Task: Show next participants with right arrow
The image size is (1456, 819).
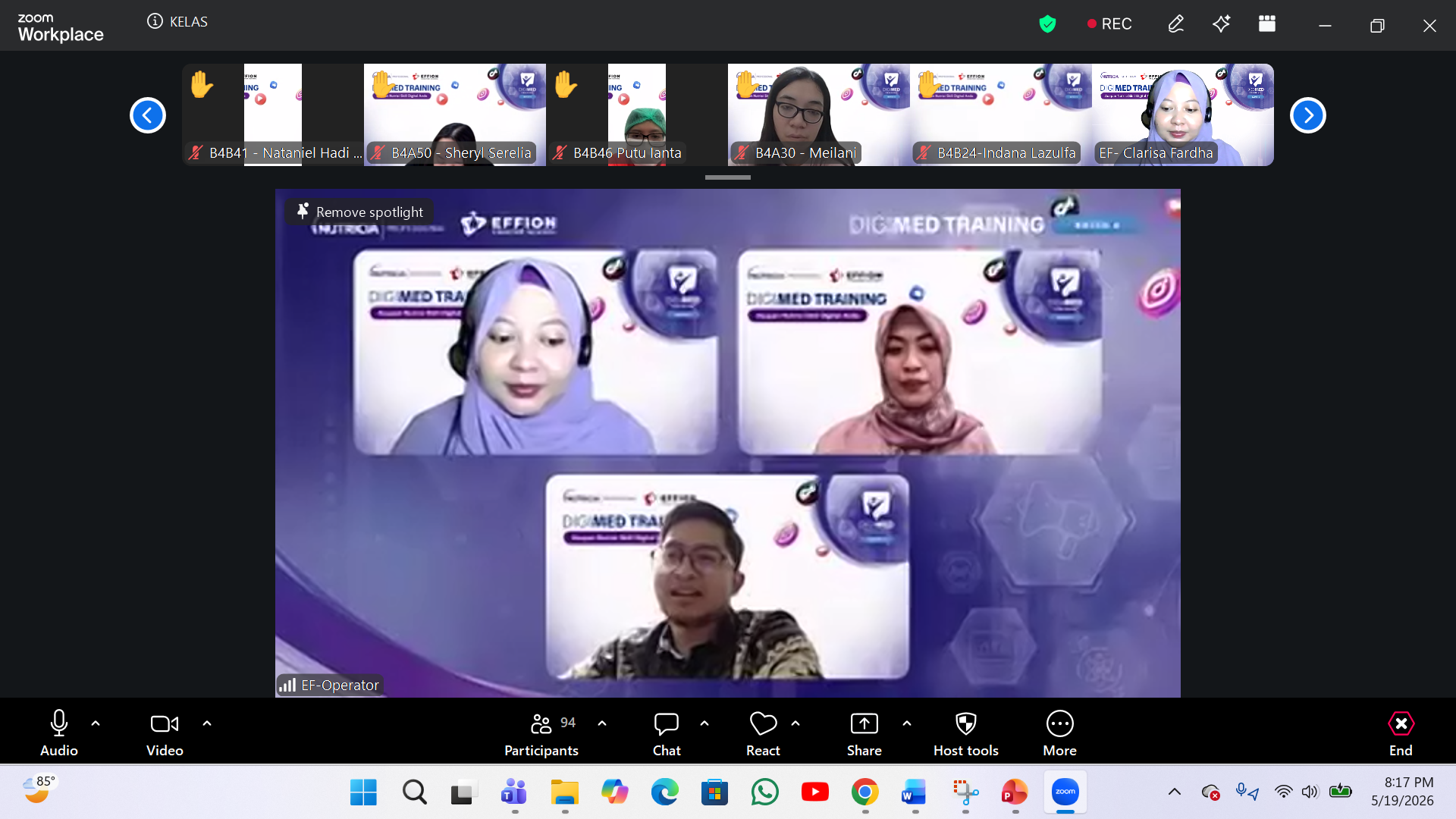Action: tap(1308, 115)
